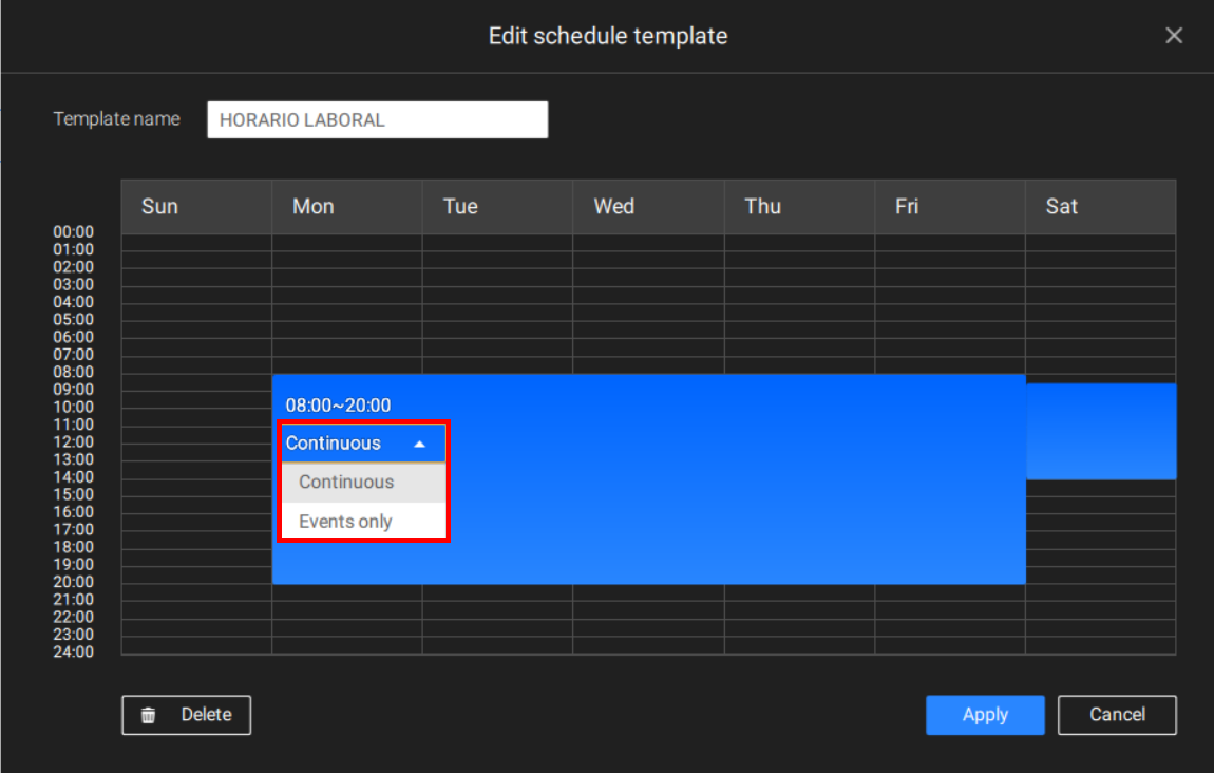This screenshot has width=1215, height=773.
Task: Cancel editing the schedule template
Action: 1117,715
